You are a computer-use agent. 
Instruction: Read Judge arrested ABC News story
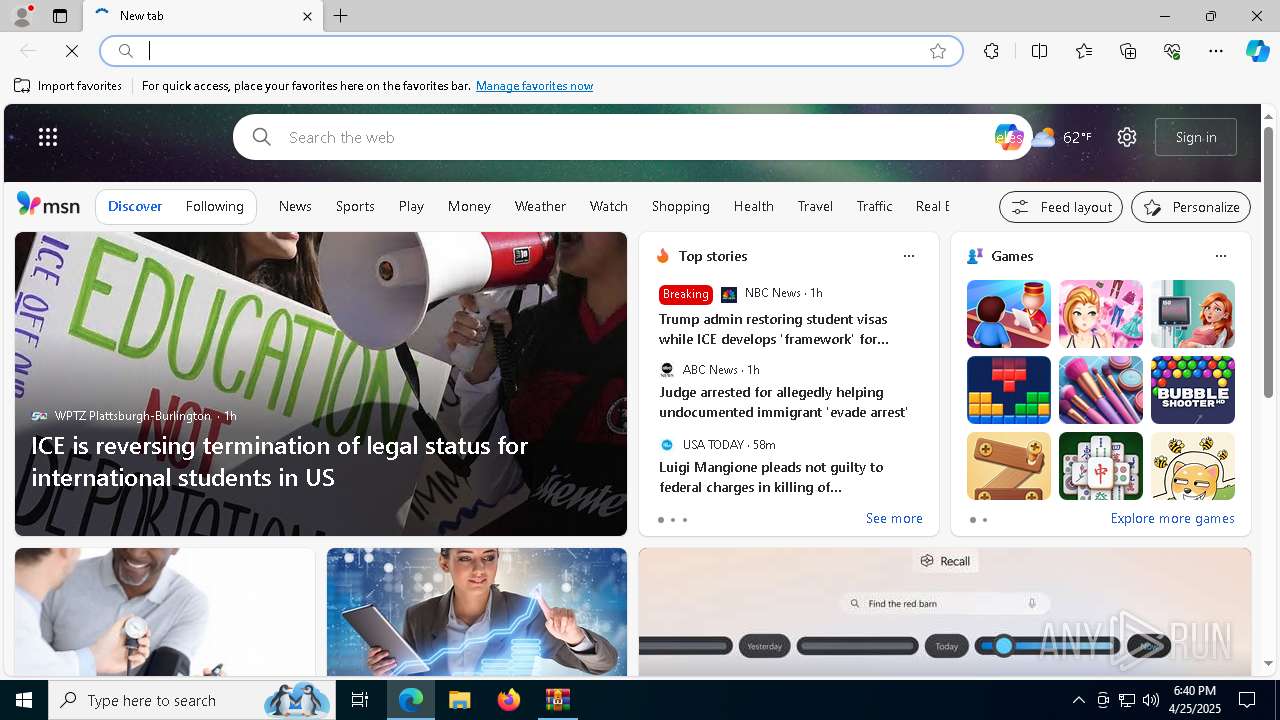(783, 402)
